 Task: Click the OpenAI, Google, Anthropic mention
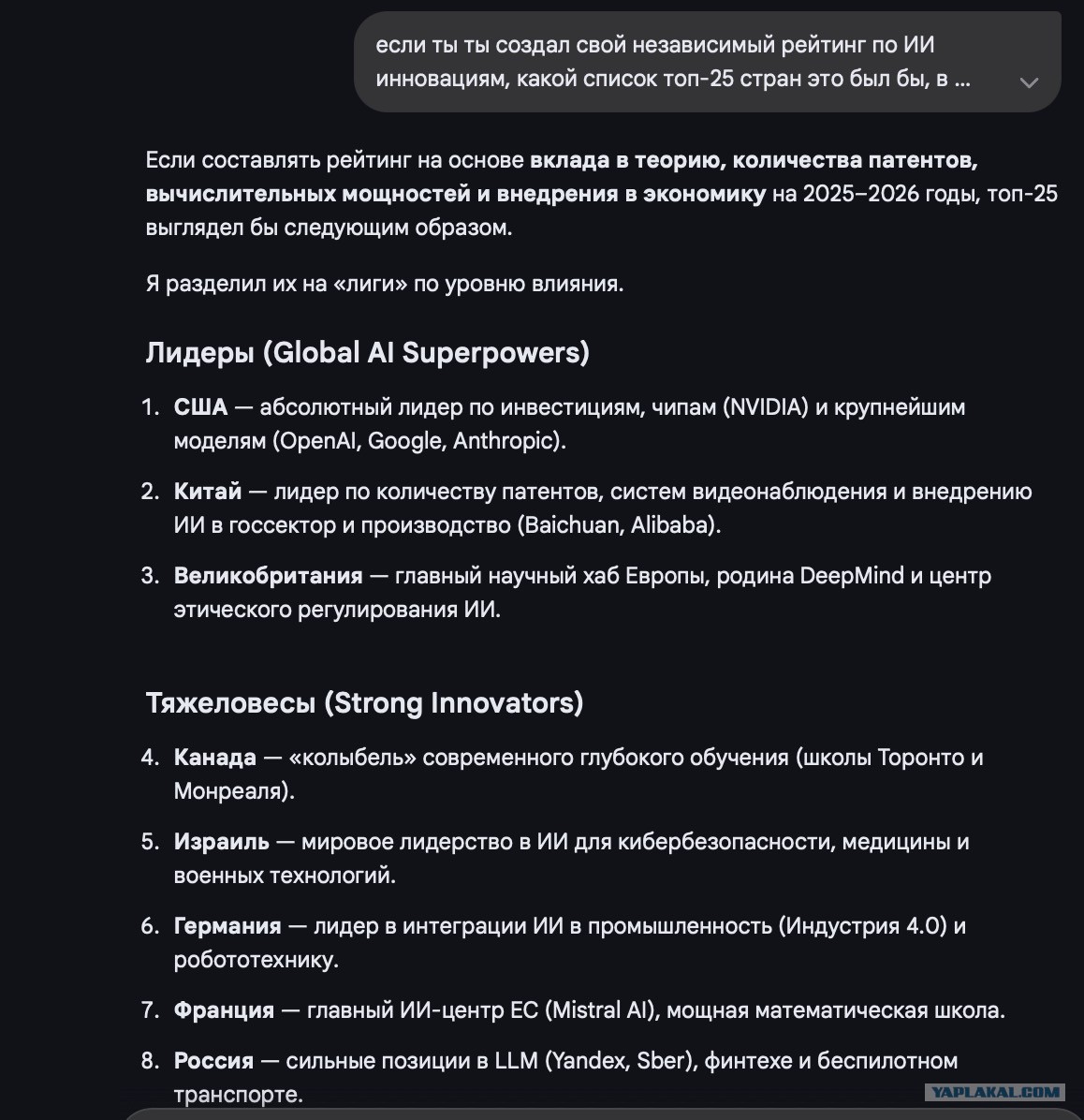(x=419, y=441)
